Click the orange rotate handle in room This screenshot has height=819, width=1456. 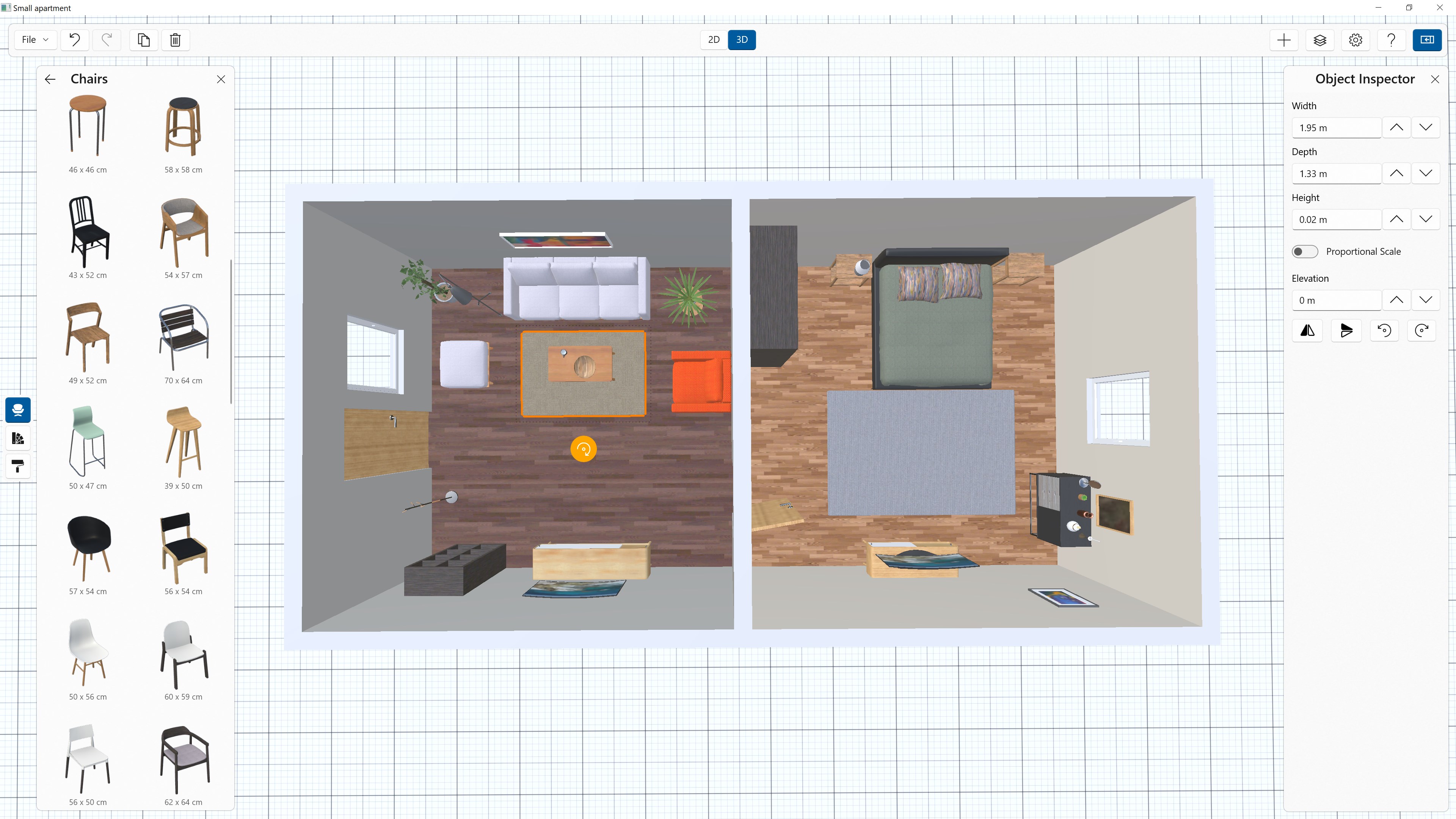(583, 449)
